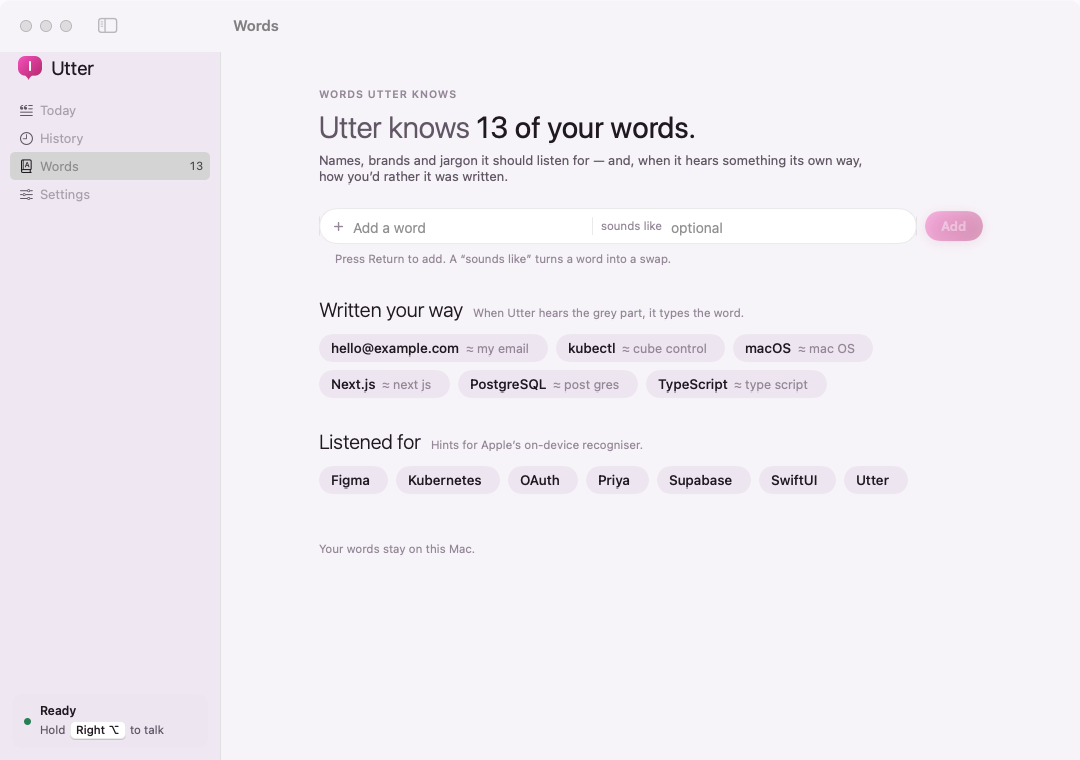Click the plus icon in word field

click(x=338, y=227)
